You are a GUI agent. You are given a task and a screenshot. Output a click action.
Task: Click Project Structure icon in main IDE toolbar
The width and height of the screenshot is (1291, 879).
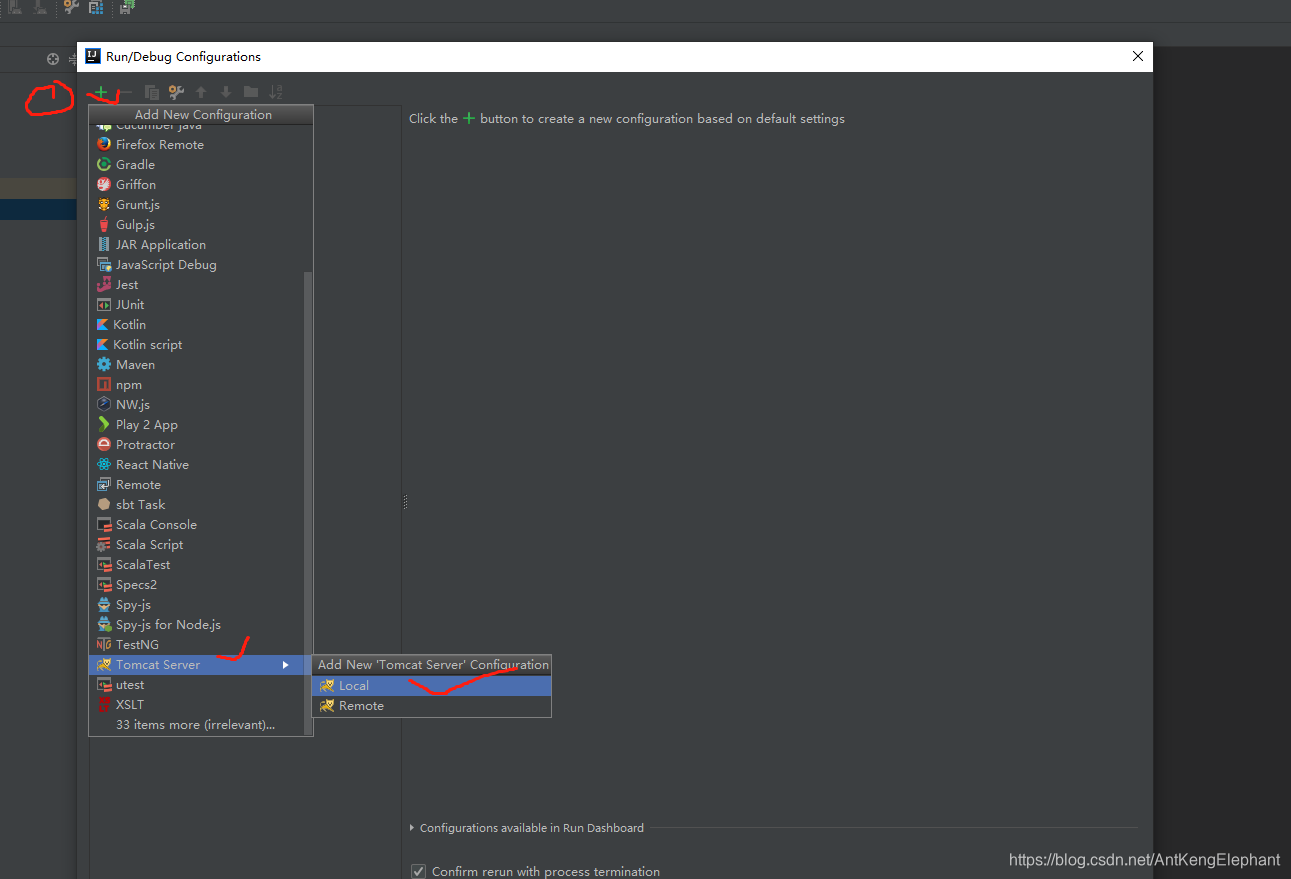click(x=96, y=7)
